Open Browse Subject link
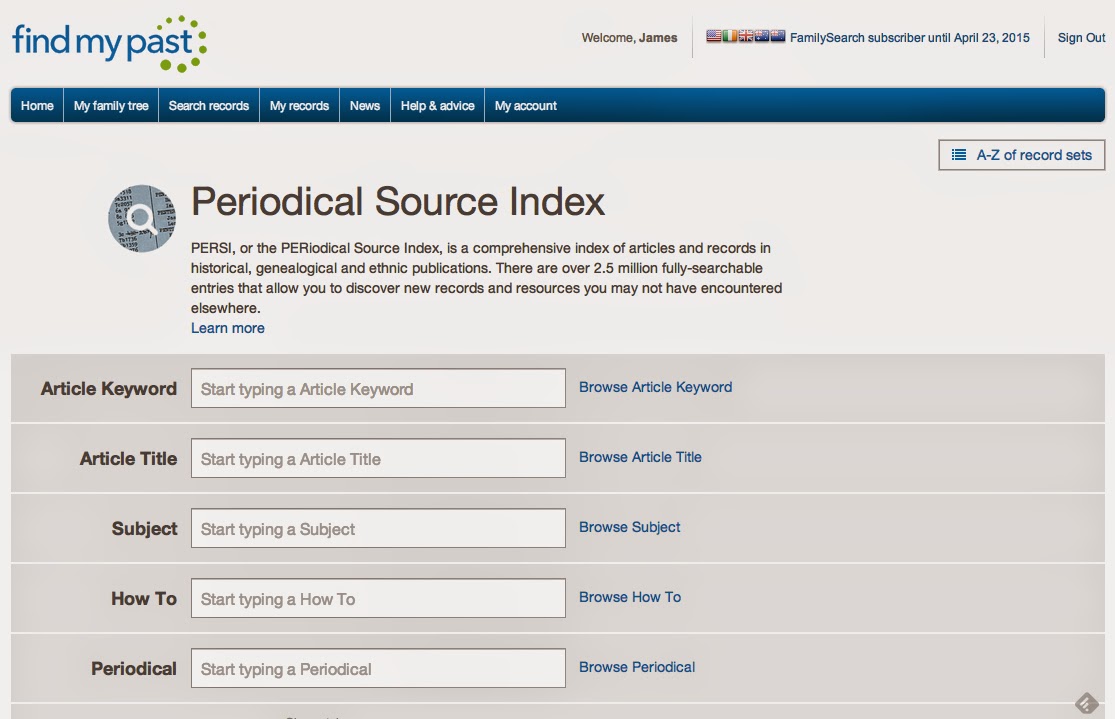Screen dimensions: 1115x719 pos(629,527)
